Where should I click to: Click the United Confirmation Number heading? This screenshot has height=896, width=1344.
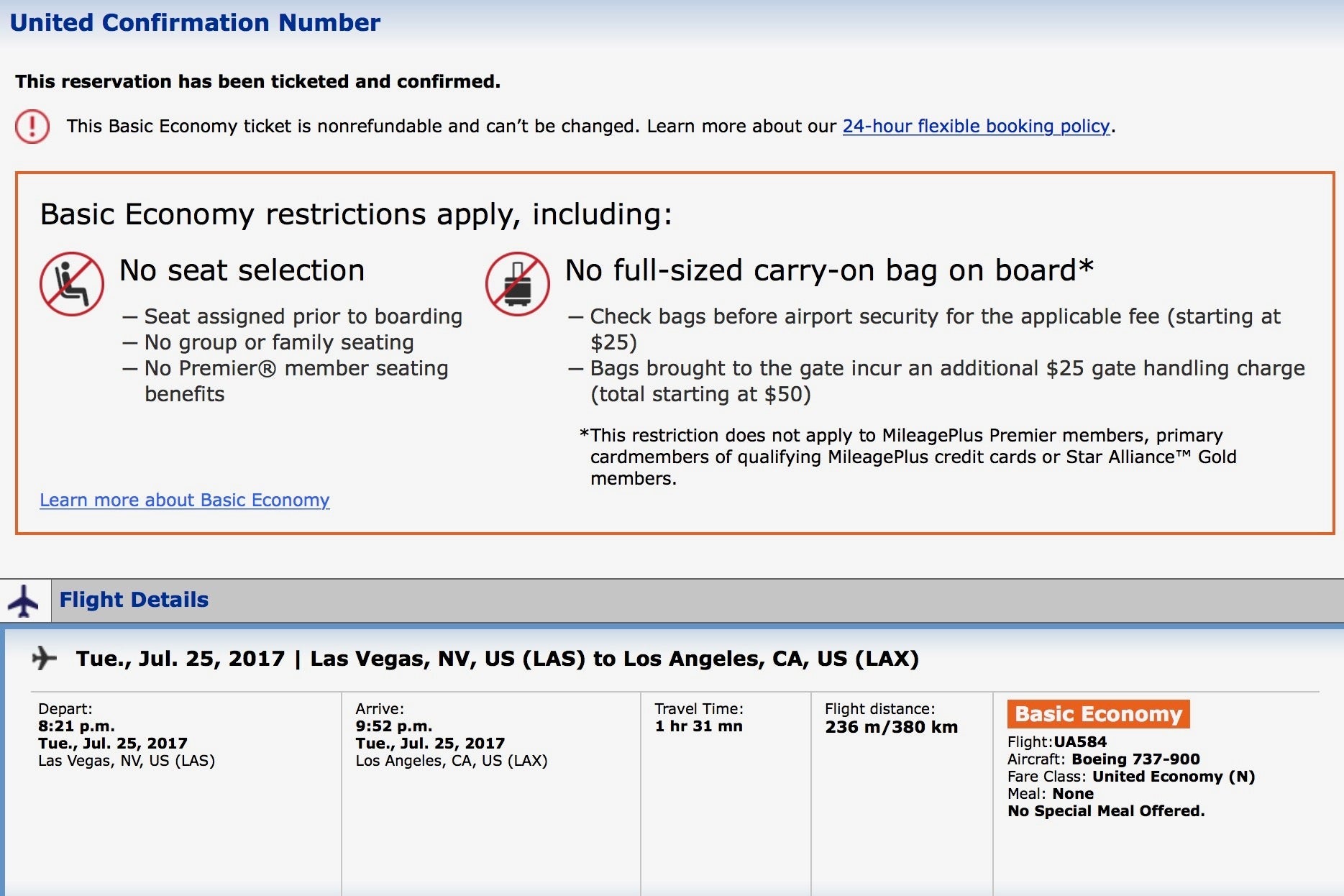coord(195,23)
